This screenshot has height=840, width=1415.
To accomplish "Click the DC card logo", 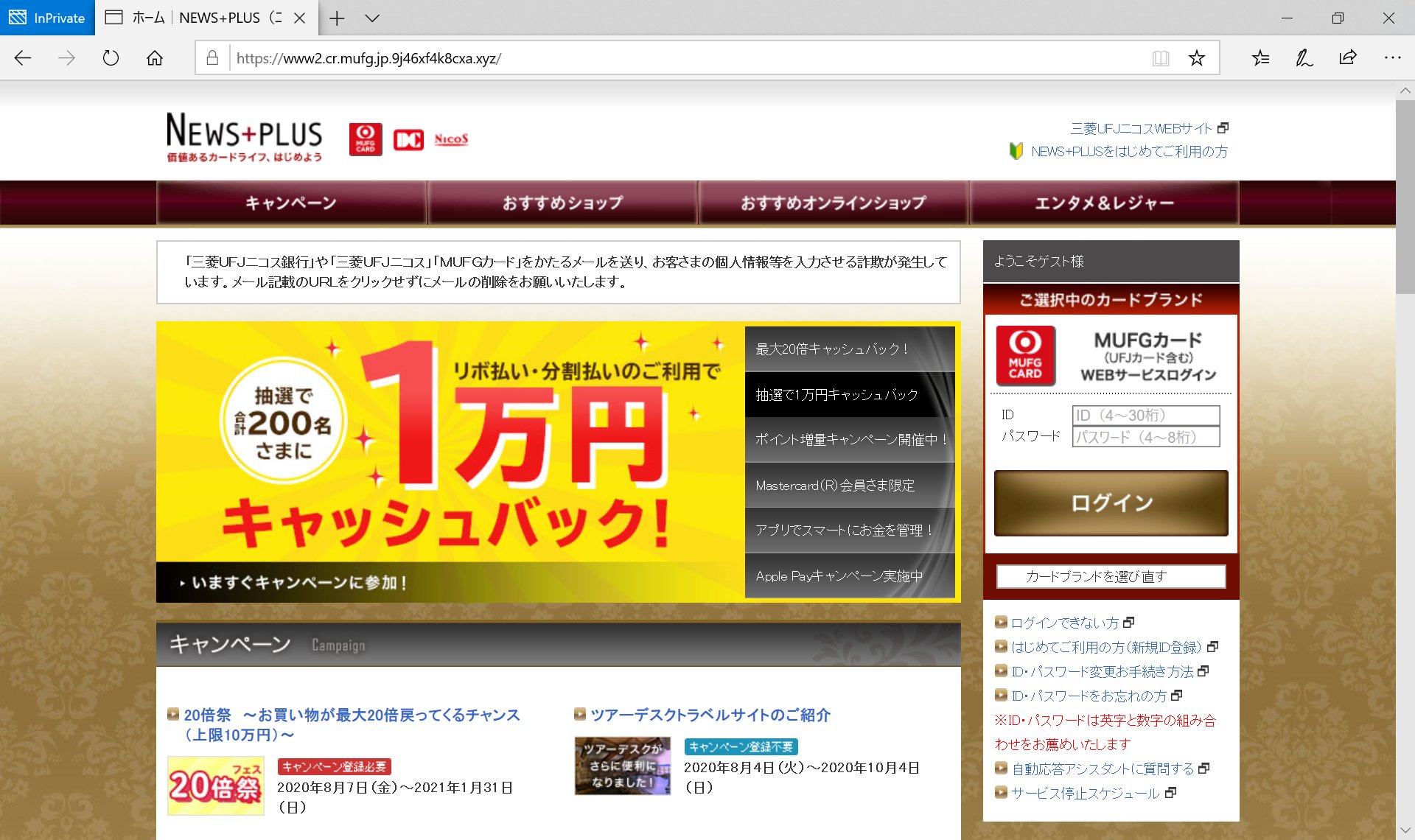I will pyautogui.click(x=408, y=139).
